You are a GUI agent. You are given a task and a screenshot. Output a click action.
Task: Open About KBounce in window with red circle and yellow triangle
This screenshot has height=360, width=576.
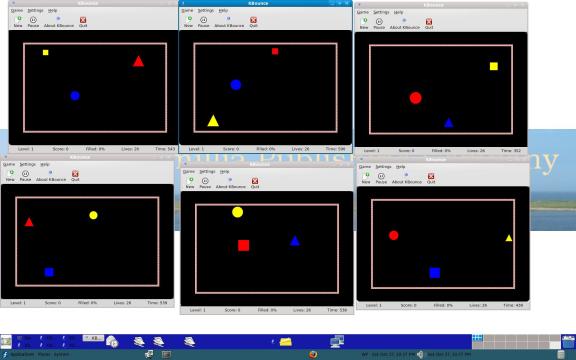tap(407, 178)
